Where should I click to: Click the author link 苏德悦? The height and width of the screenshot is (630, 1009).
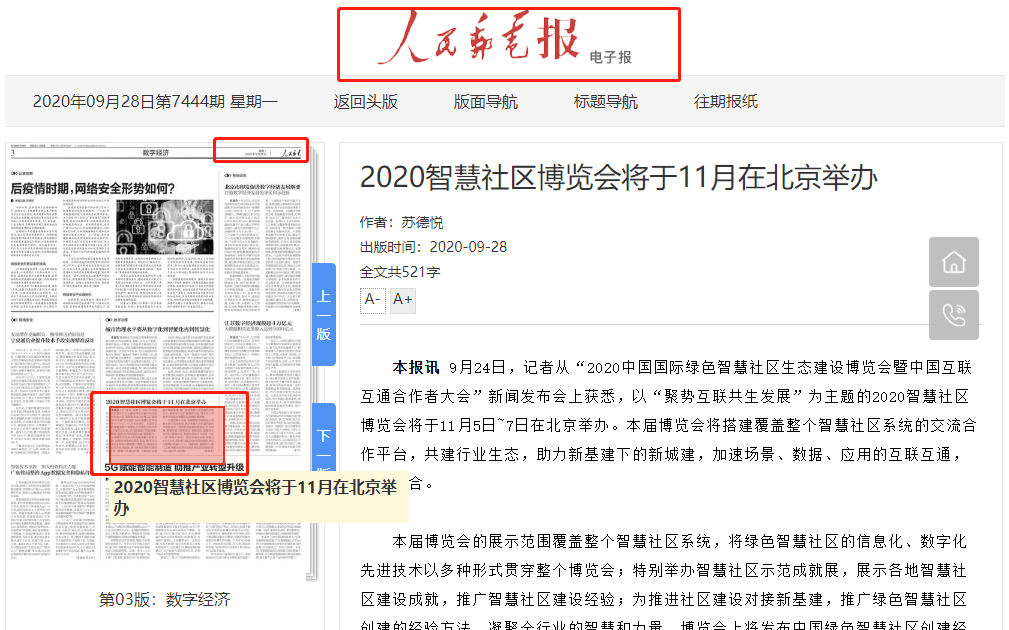tap(421, 222)
